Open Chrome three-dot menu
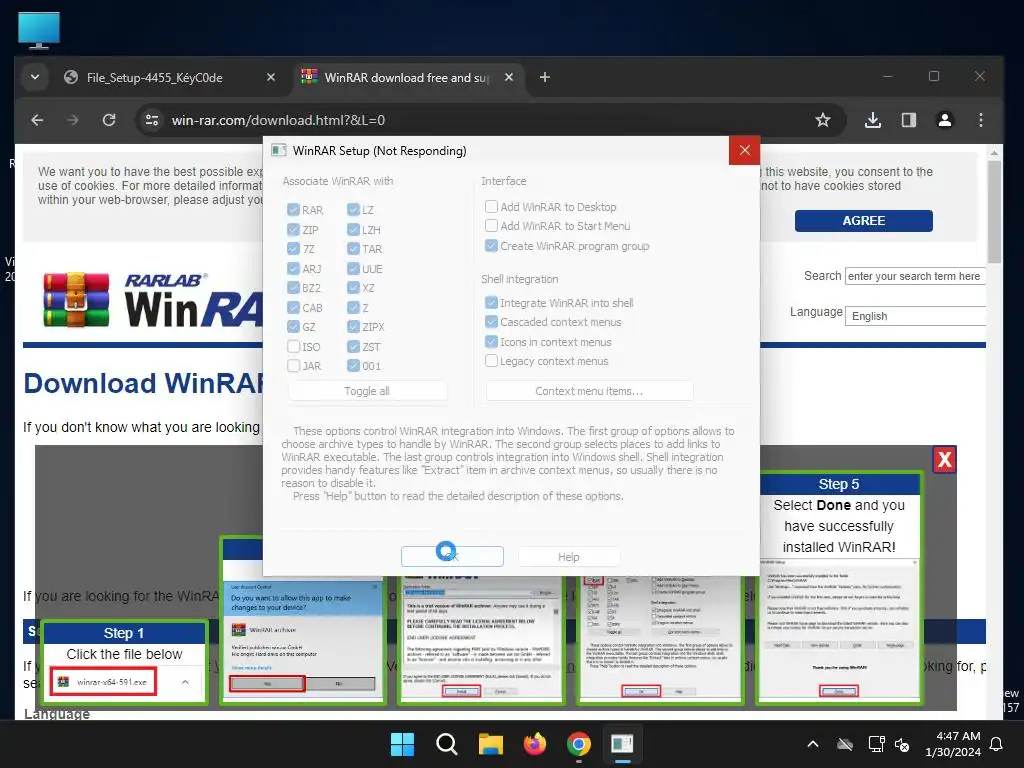This screenshot has width=1024, height=768. coord(980,120)
